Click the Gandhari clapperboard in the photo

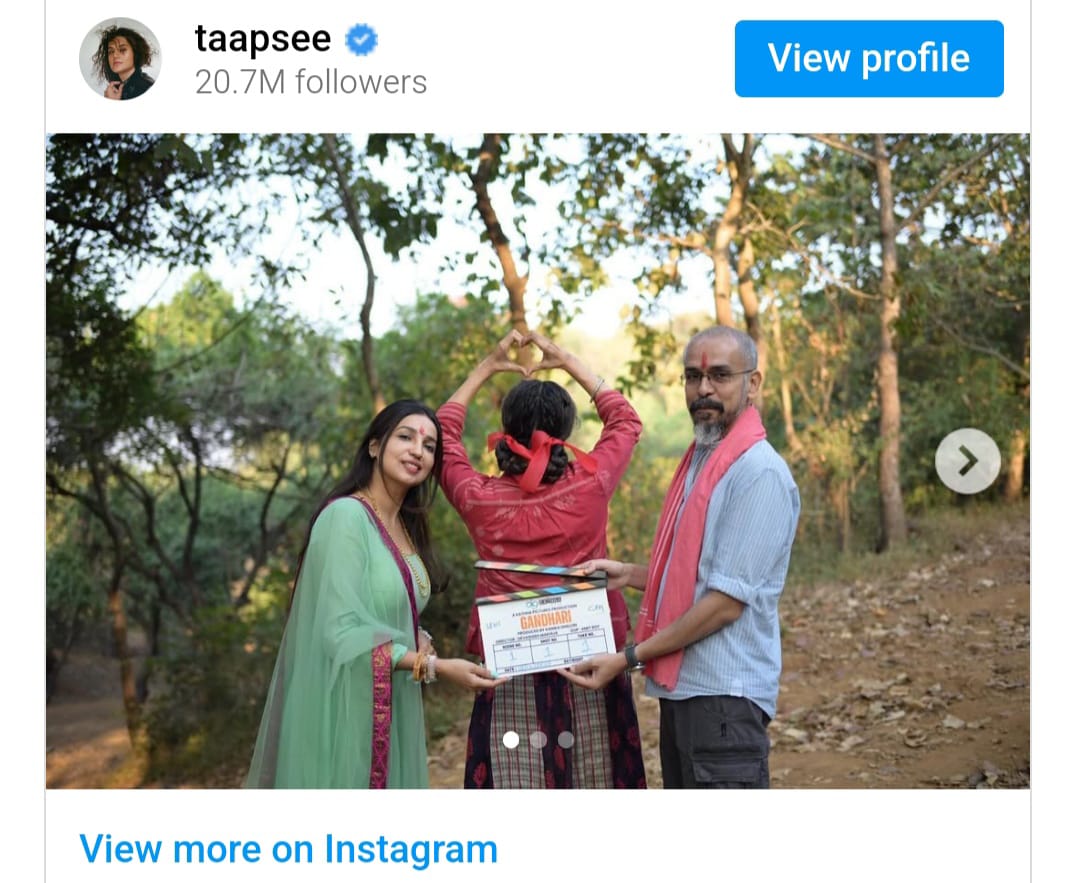[544, 620]
